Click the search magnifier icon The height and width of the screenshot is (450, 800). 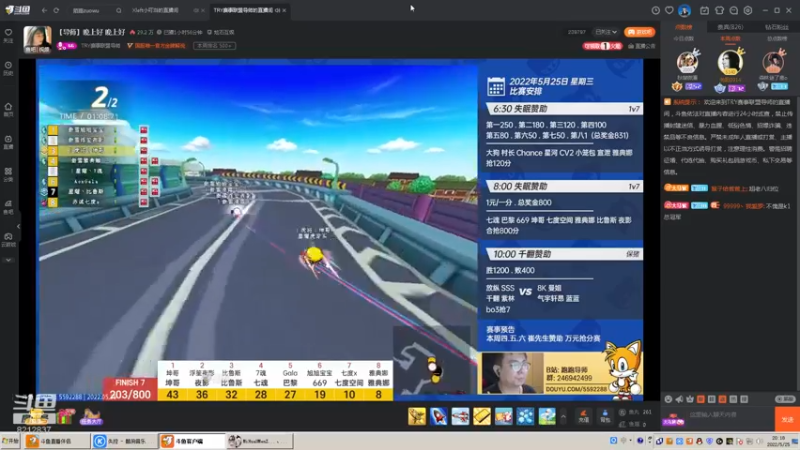[x=118, y=10]
